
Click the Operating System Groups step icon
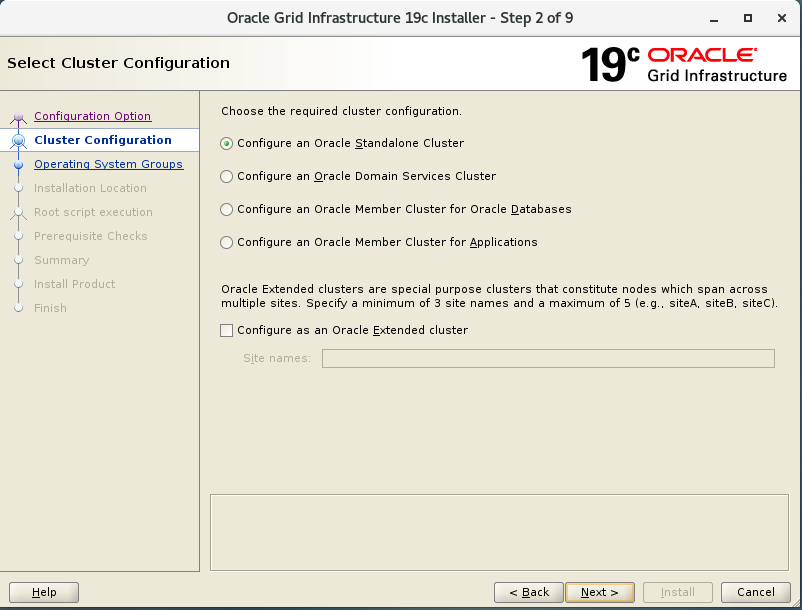(x=19, y=164)
